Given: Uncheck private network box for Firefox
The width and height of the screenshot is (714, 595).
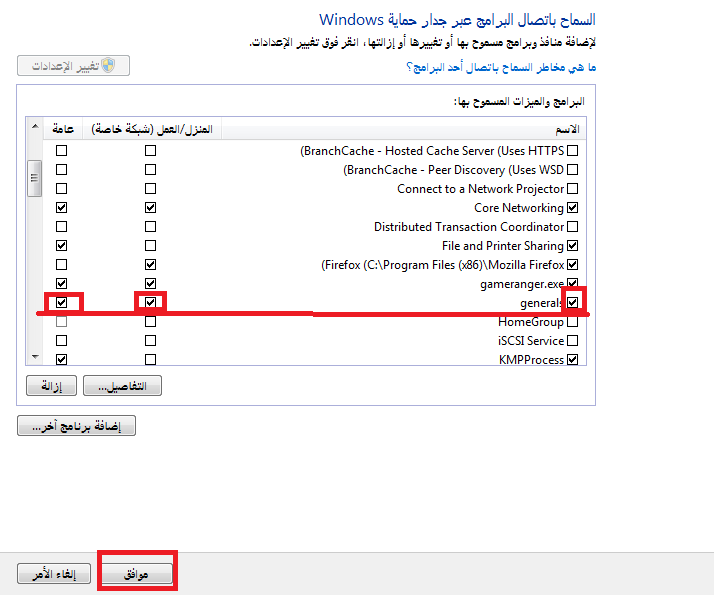Looking at the screenshot, I should click(150, 264).
